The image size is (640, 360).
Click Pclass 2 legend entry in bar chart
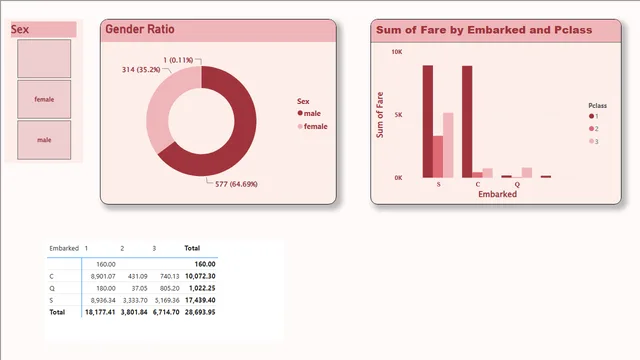[x=593, y=129]
